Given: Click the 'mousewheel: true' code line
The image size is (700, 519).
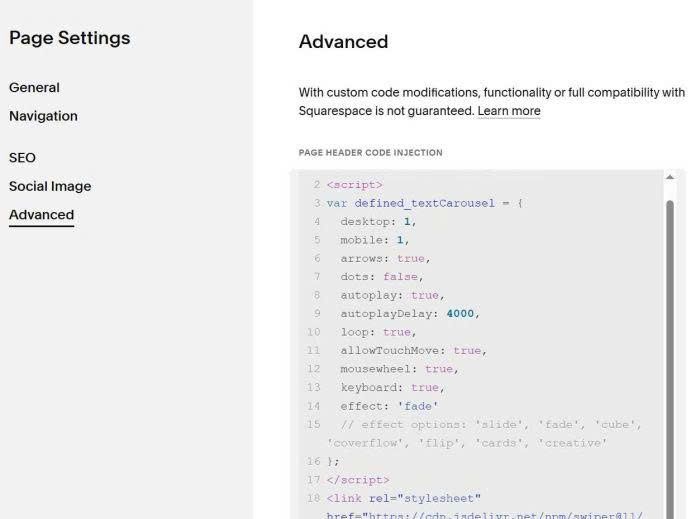Looking at the screenshot, I should click(398, 368).
